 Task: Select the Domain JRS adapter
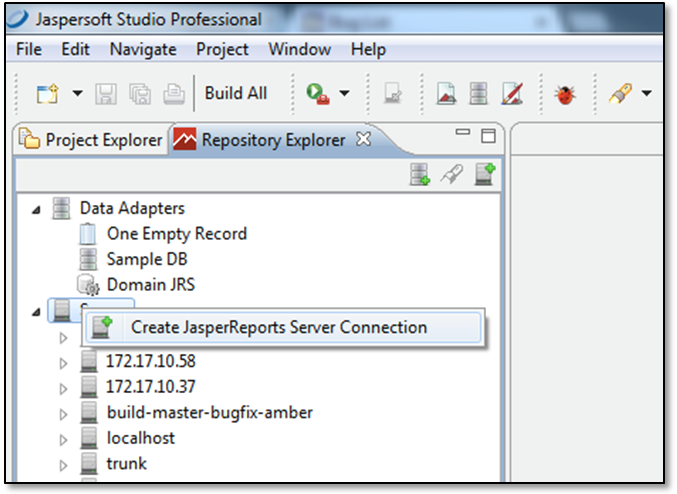[x=151, y=285]
